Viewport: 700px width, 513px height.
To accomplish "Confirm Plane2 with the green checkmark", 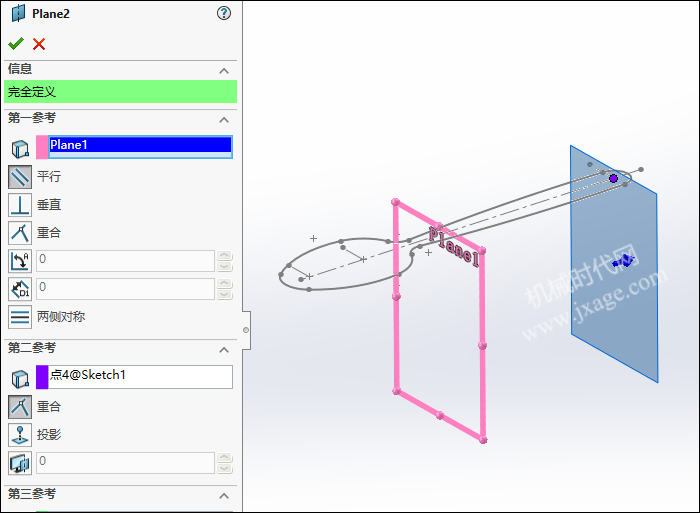I will coord(16,44).
